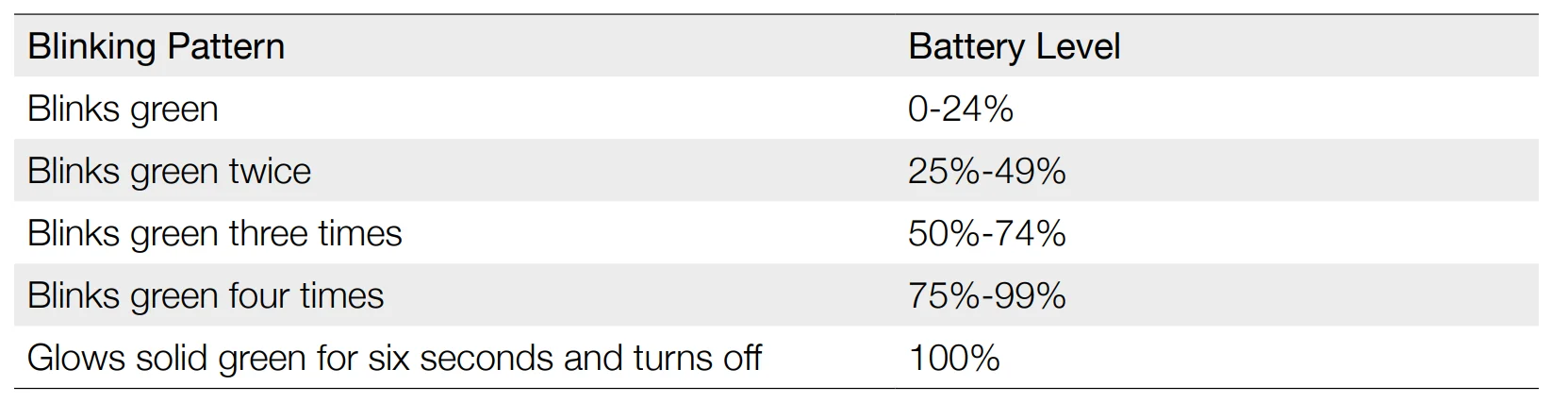Select the 50%-74% battery level value
The width and height of the screenshot is (1568, 403).
tap(986, 234)
